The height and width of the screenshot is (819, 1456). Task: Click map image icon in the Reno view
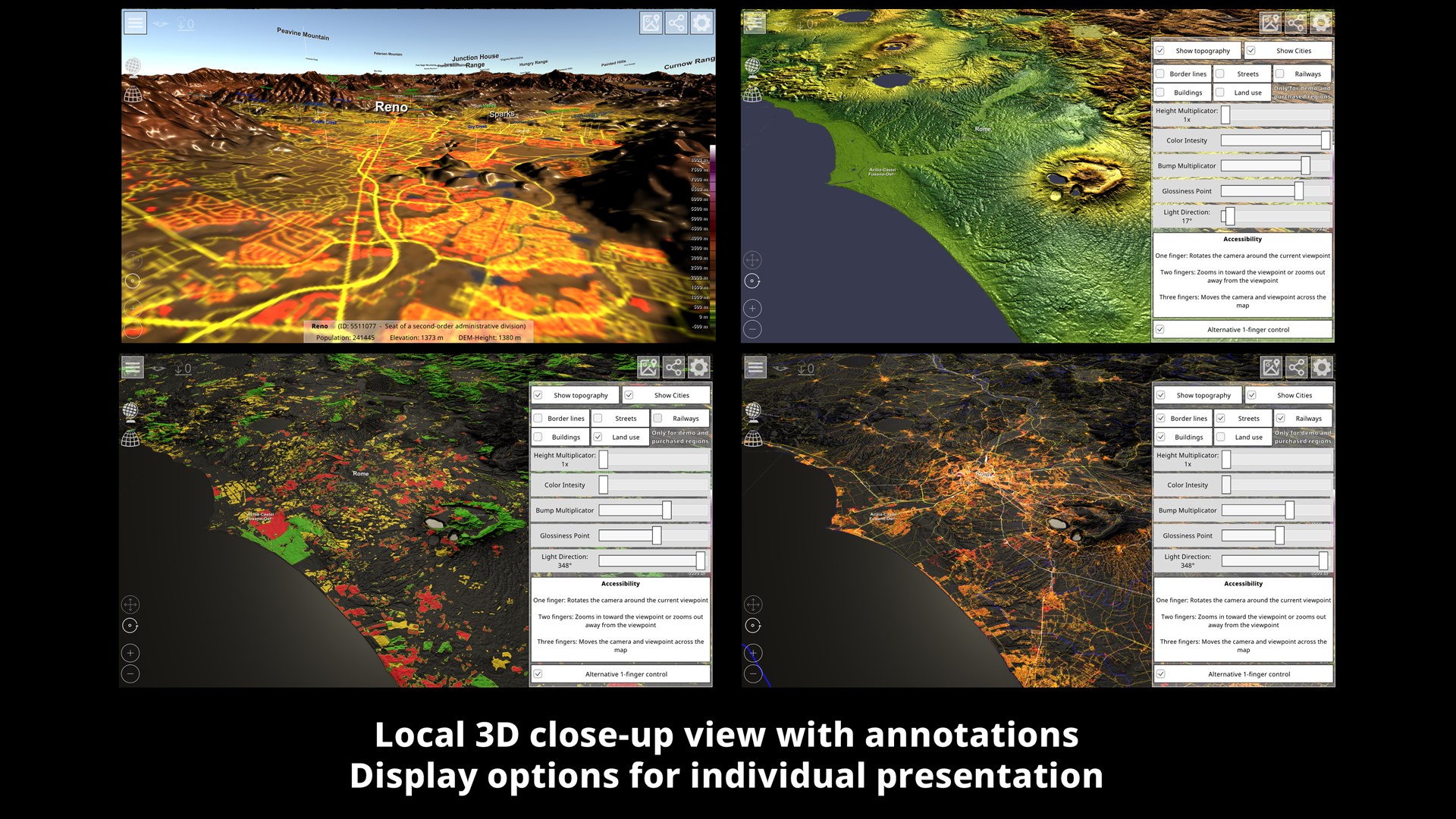coord(651,23)
